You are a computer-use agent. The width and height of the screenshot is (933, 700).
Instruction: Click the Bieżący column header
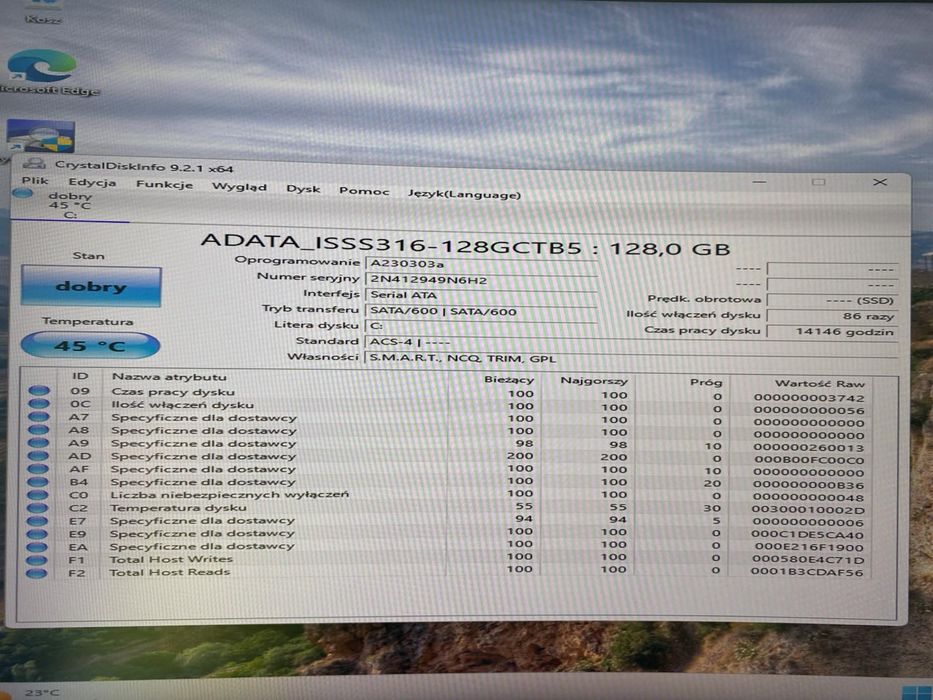click(509, 380)
